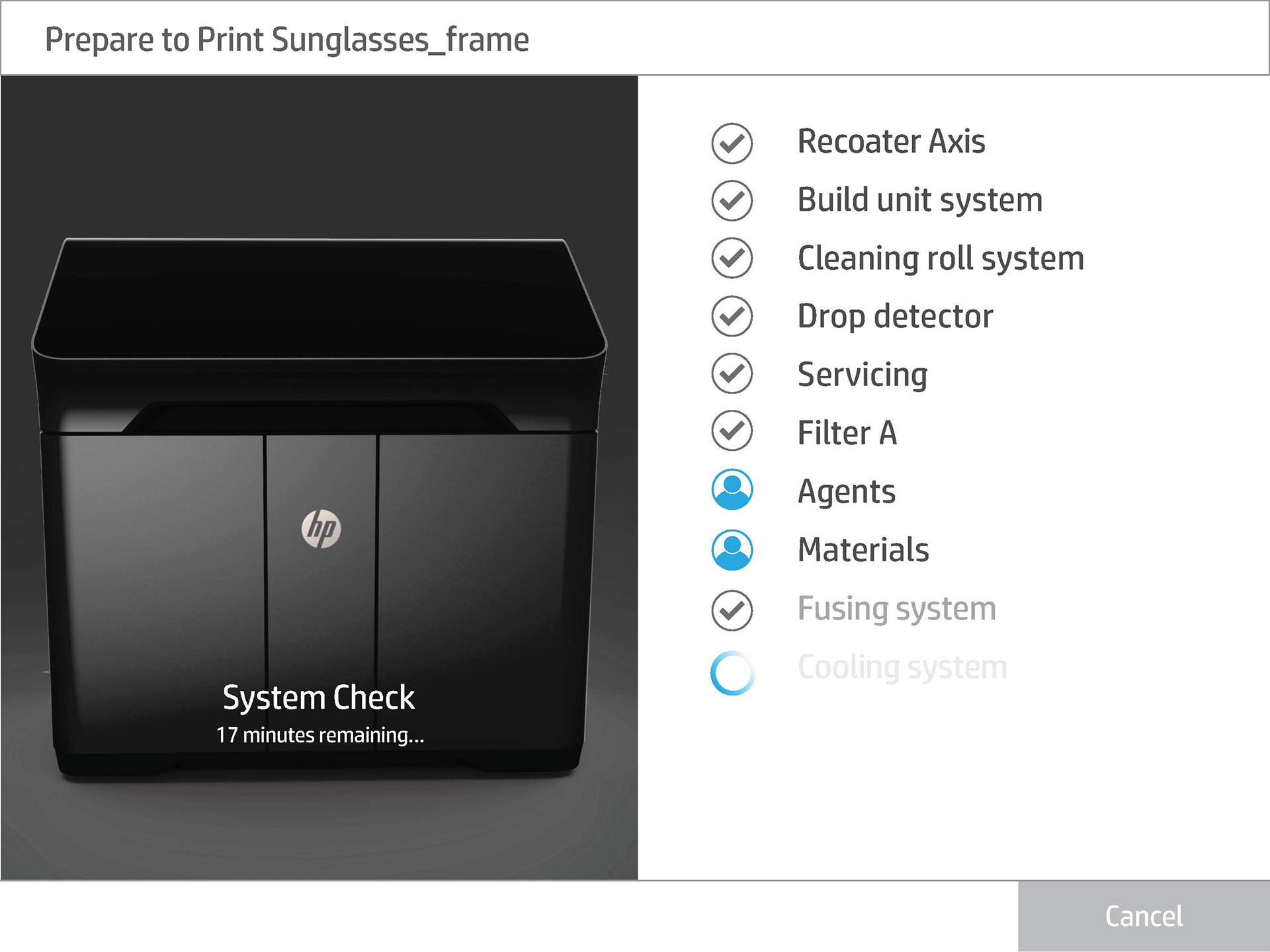Click the Servicing checkmark icon
The height and width of the screenshot is (952, 1270).
coord(732,374)
